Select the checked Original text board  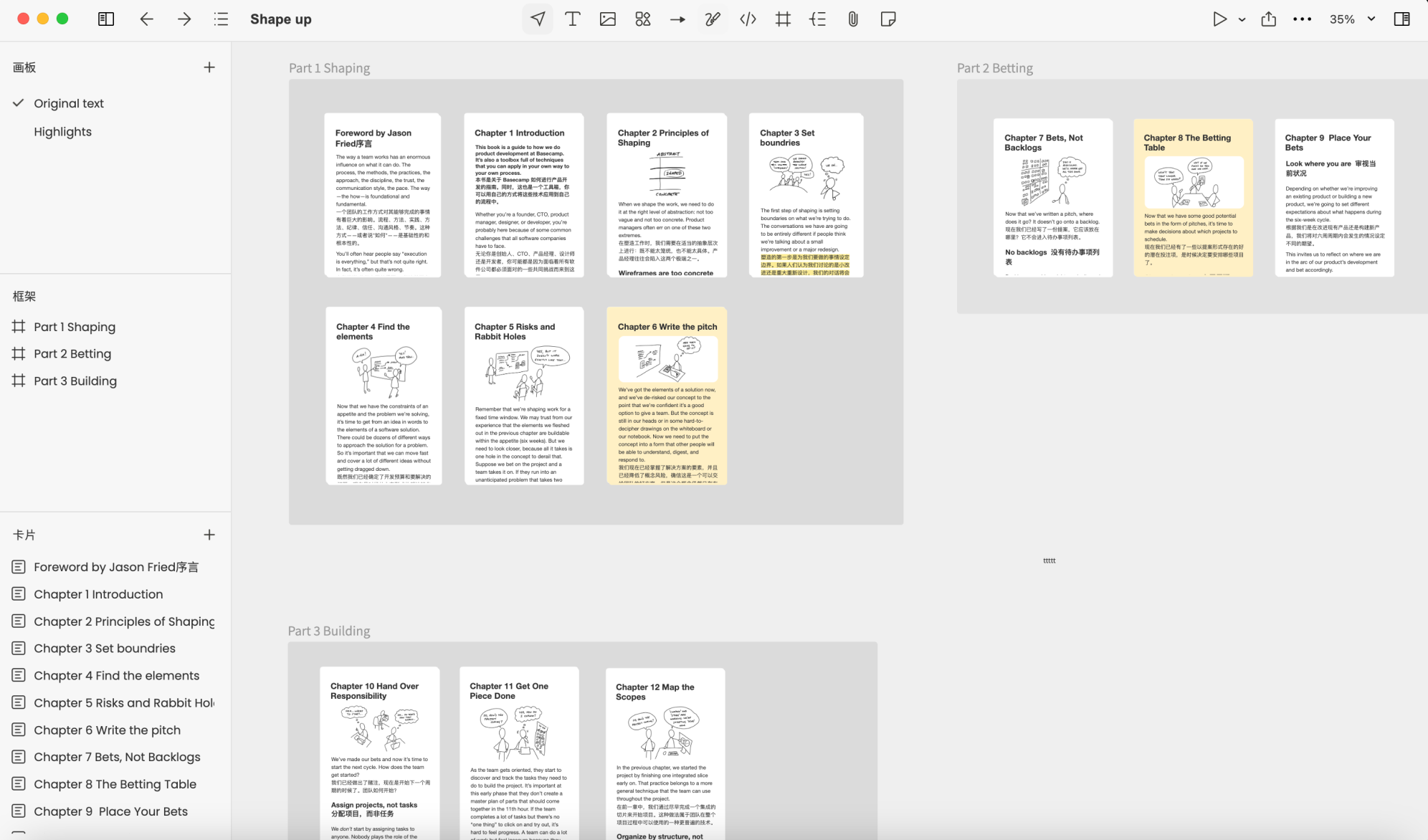69,103
